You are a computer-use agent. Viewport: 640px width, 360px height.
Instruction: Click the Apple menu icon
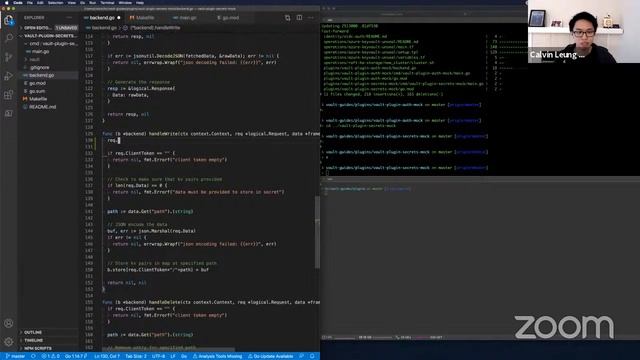pos(7,2)
